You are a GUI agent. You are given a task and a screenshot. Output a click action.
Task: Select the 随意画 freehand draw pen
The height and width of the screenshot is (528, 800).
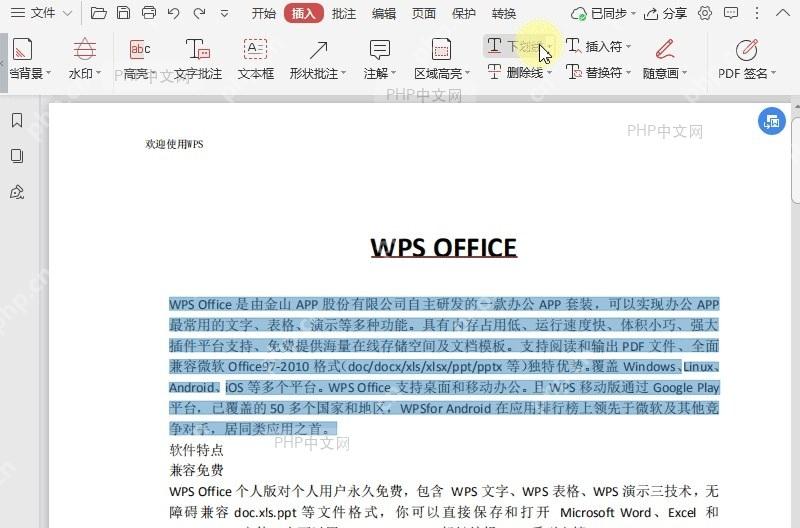(x=665, y=49)
